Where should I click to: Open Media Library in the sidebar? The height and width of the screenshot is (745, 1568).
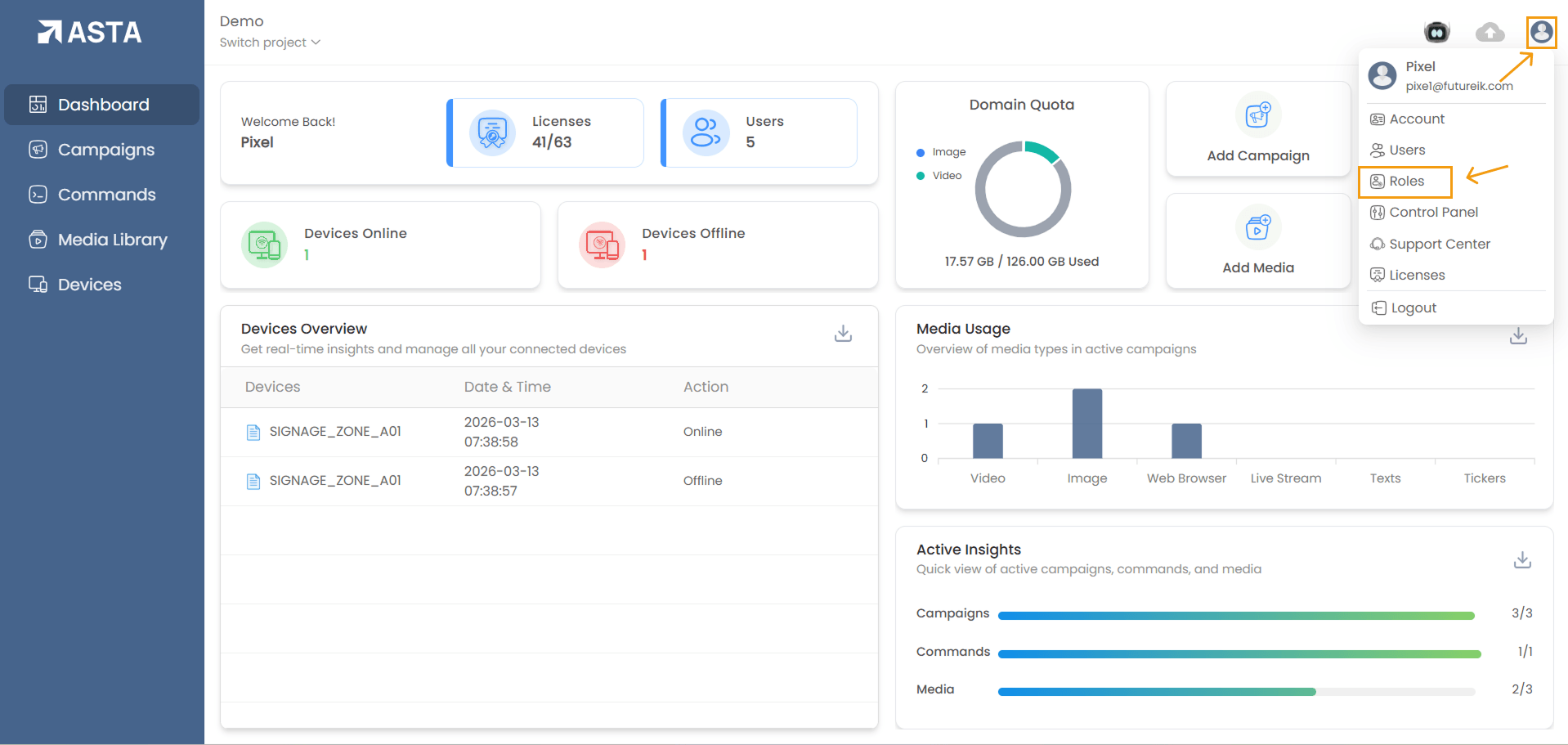[112, 240]
